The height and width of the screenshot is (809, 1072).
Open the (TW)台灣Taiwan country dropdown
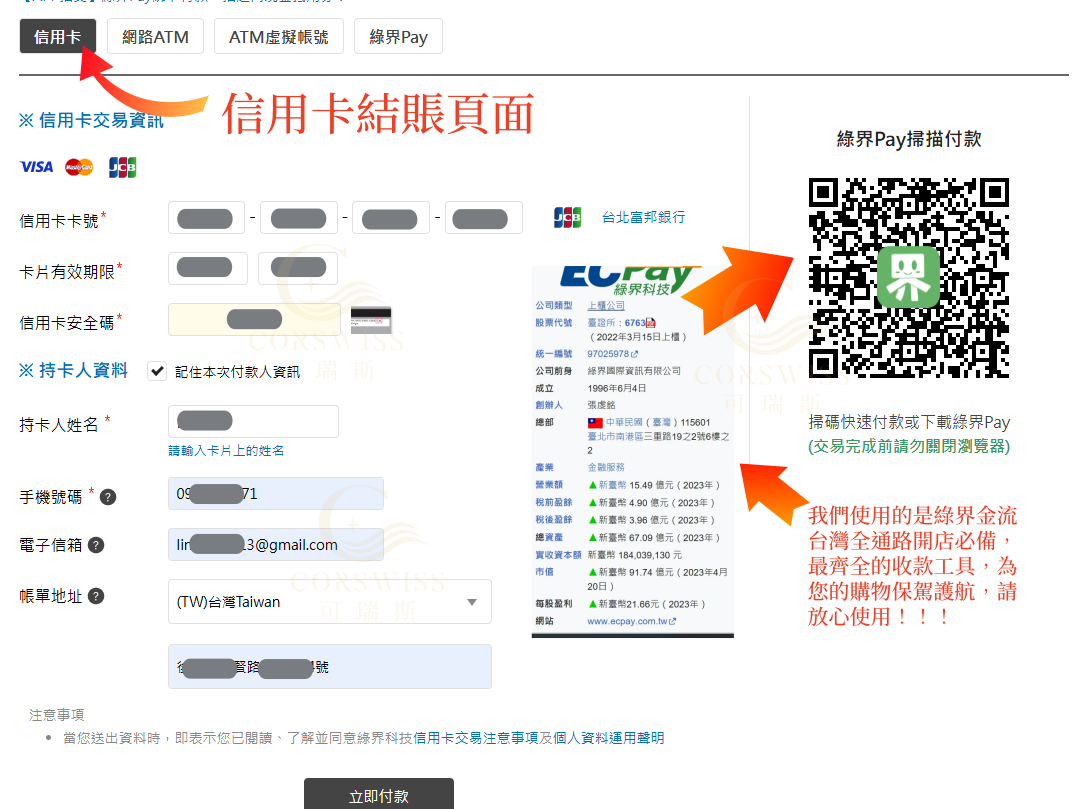point(330,602)
